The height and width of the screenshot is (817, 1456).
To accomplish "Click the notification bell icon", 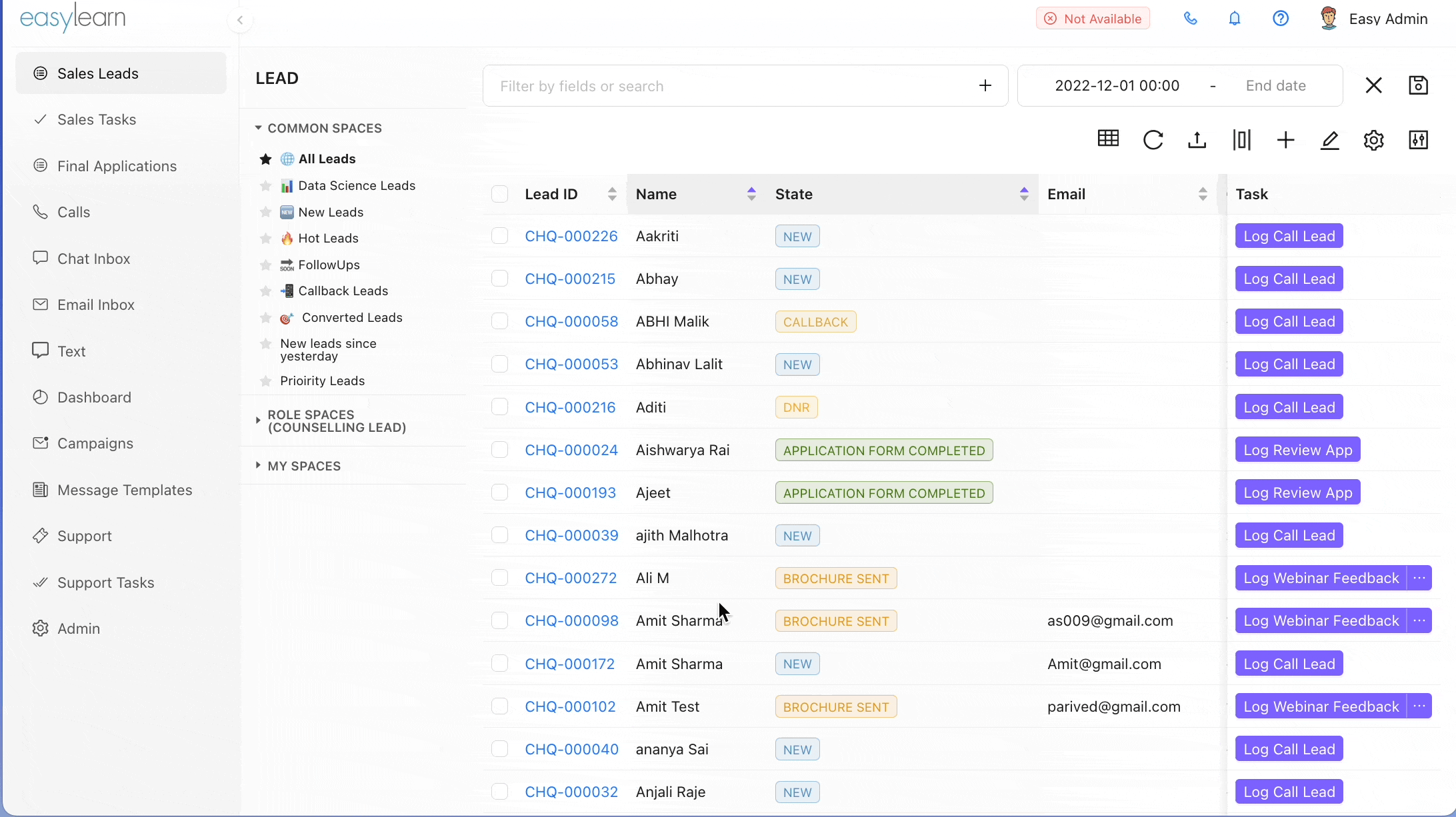I will click(x=1235, y=19).
